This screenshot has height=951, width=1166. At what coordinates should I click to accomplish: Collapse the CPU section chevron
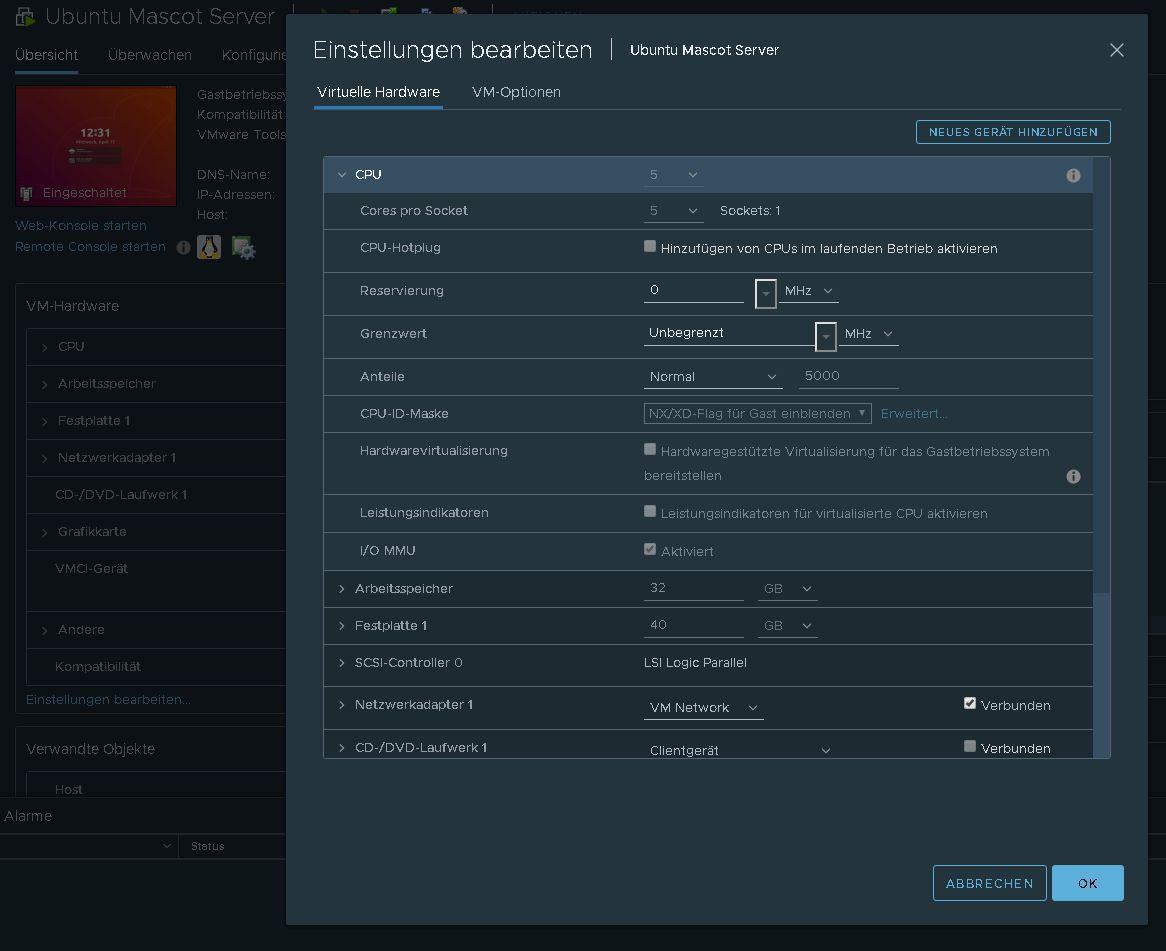(x=342, y=175)
